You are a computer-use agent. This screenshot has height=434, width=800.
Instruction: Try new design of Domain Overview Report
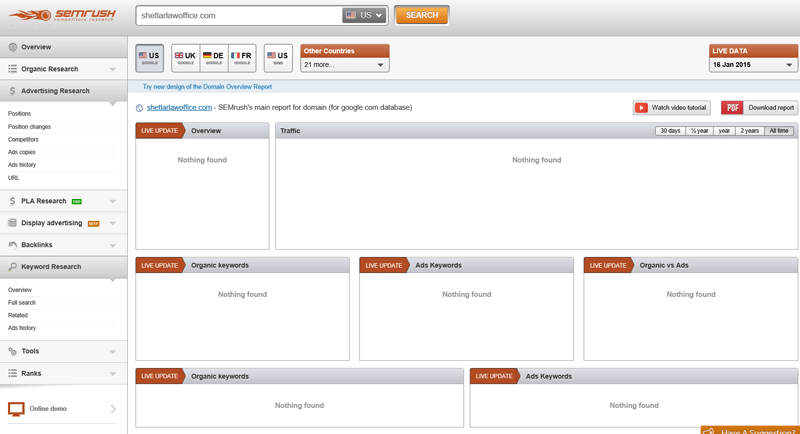point(207,87)
